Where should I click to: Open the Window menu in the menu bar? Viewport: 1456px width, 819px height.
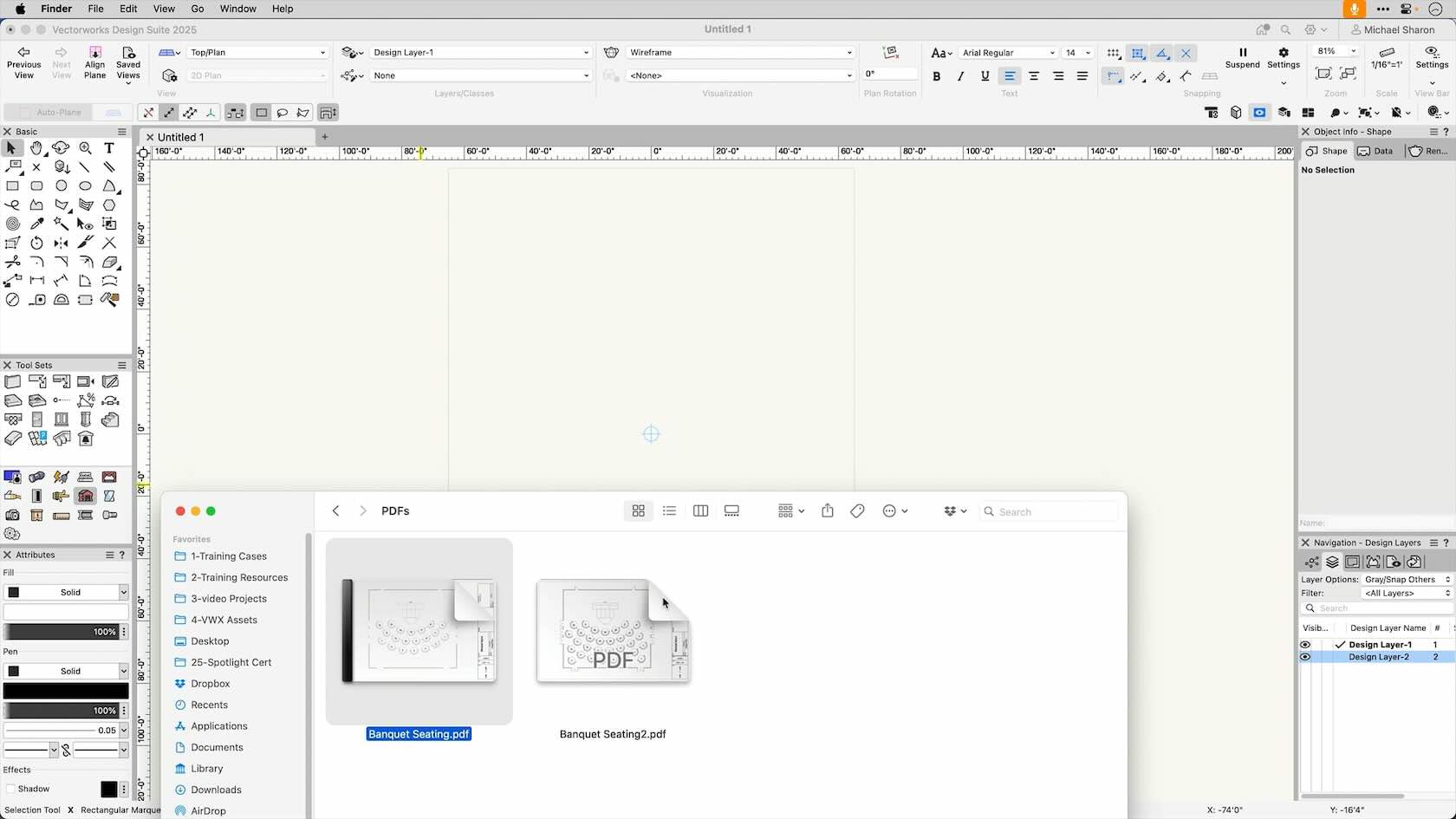click(x=237, y=9)
